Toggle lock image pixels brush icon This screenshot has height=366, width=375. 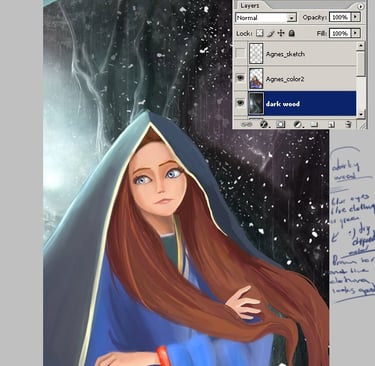click(x=271, y=33)
